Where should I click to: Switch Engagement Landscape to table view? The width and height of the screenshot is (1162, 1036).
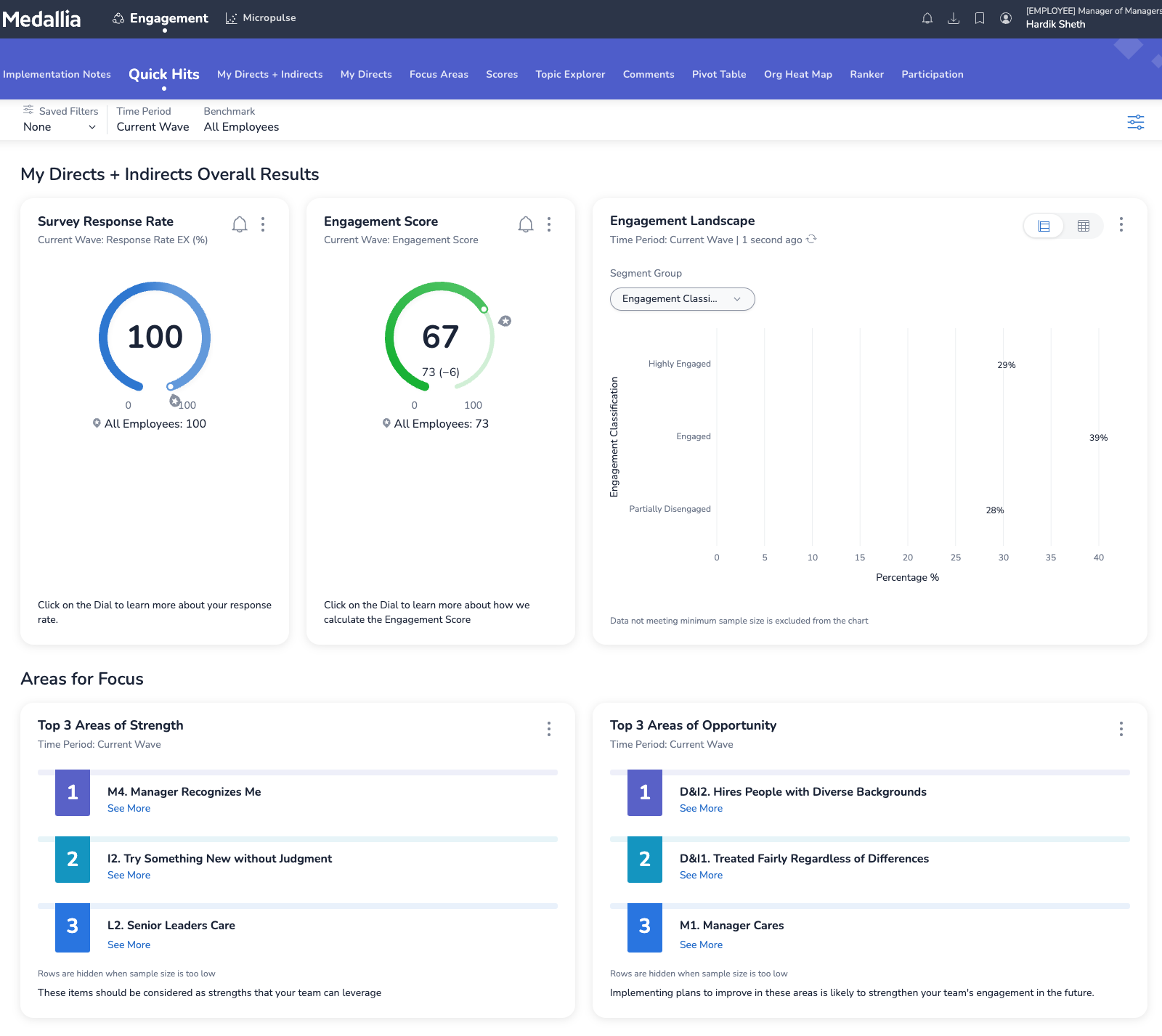pyautogui.click(x=1083, y=226)
